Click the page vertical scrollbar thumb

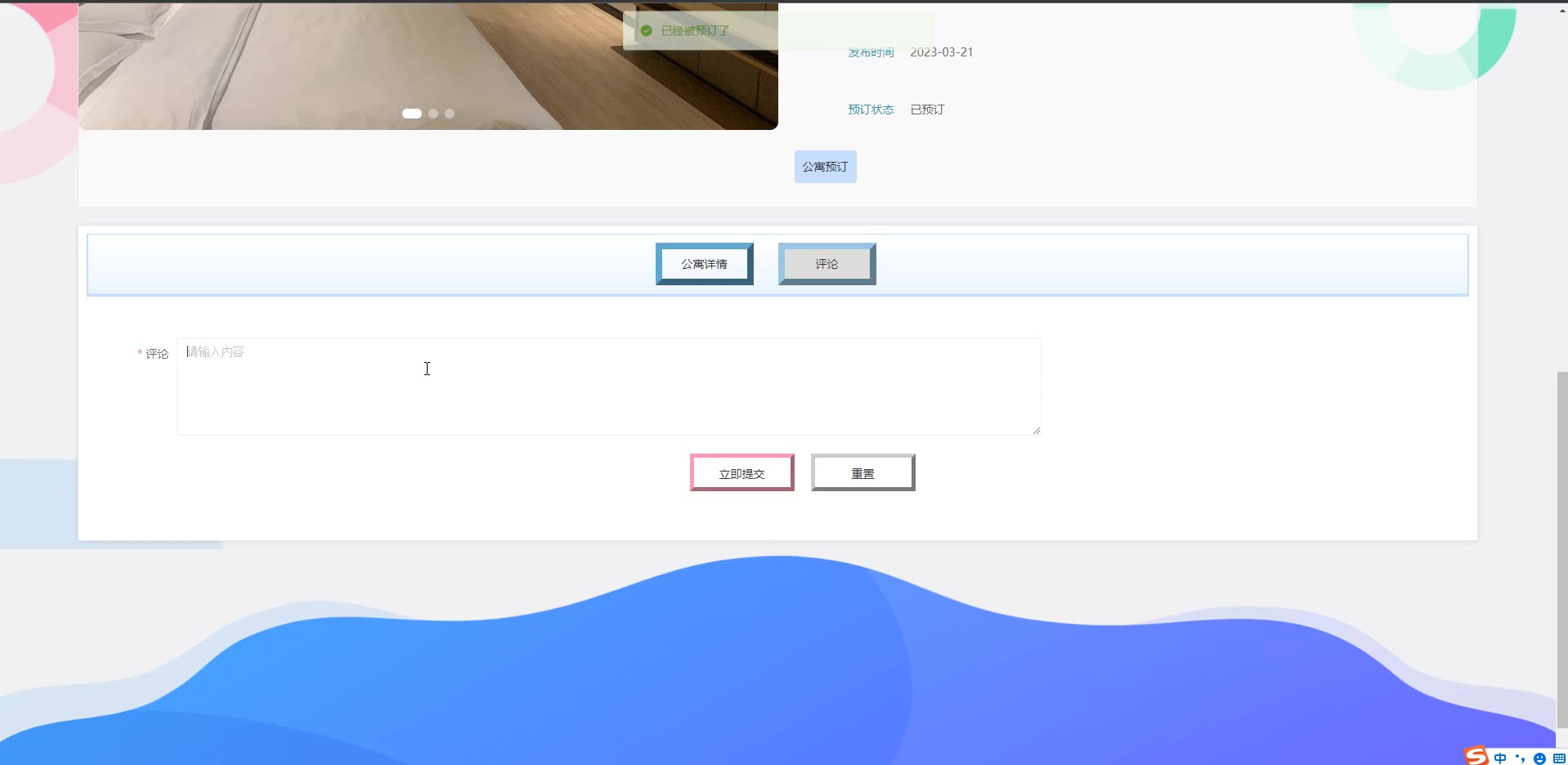(1561, 549)
